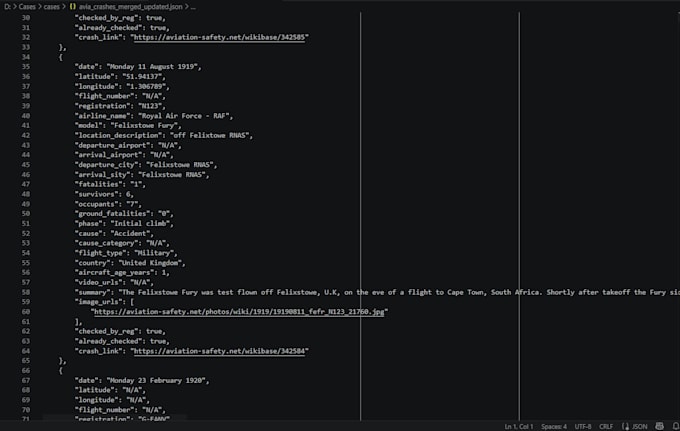
Task: Place the cursor in the "Felixstowe Fury" model value
Action: (x=146, y=125)
